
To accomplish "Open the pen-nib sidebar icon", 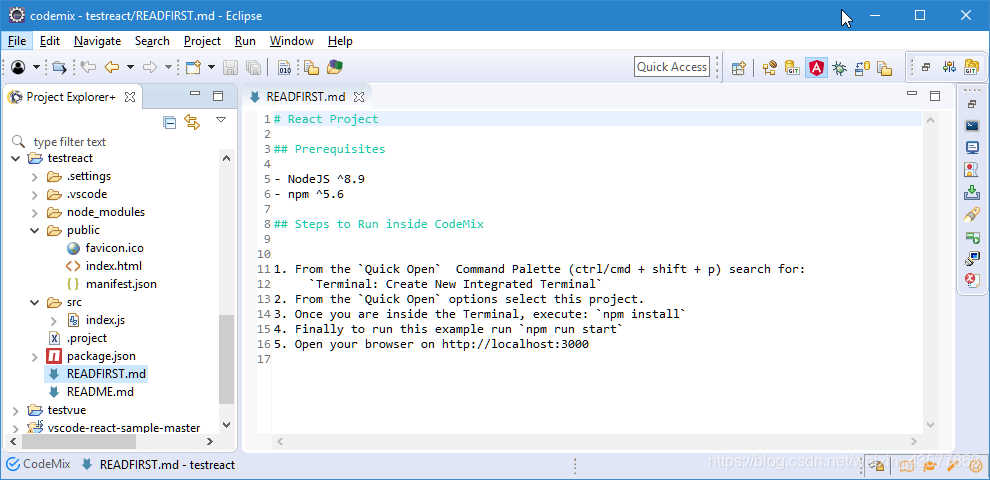I will click(972, 214).
